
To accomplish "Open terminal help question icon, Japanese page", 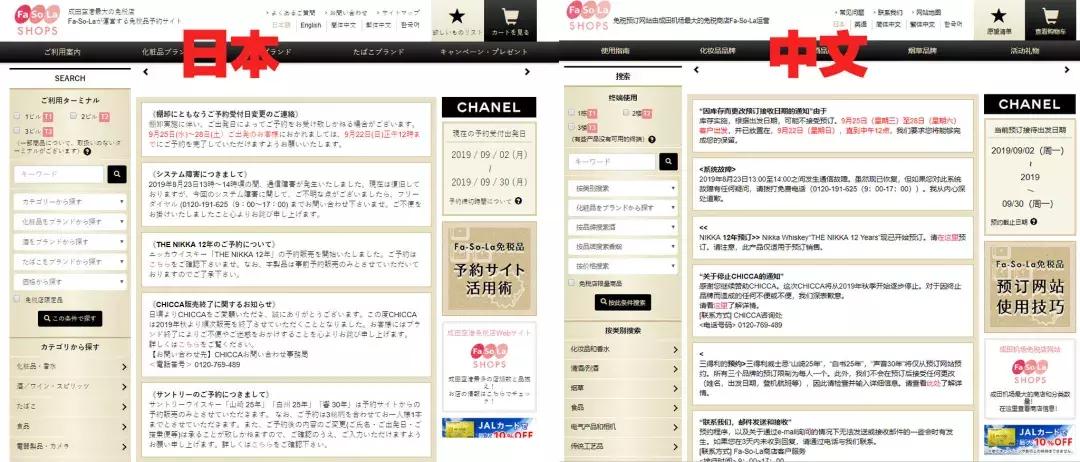I will click(87, 151).
